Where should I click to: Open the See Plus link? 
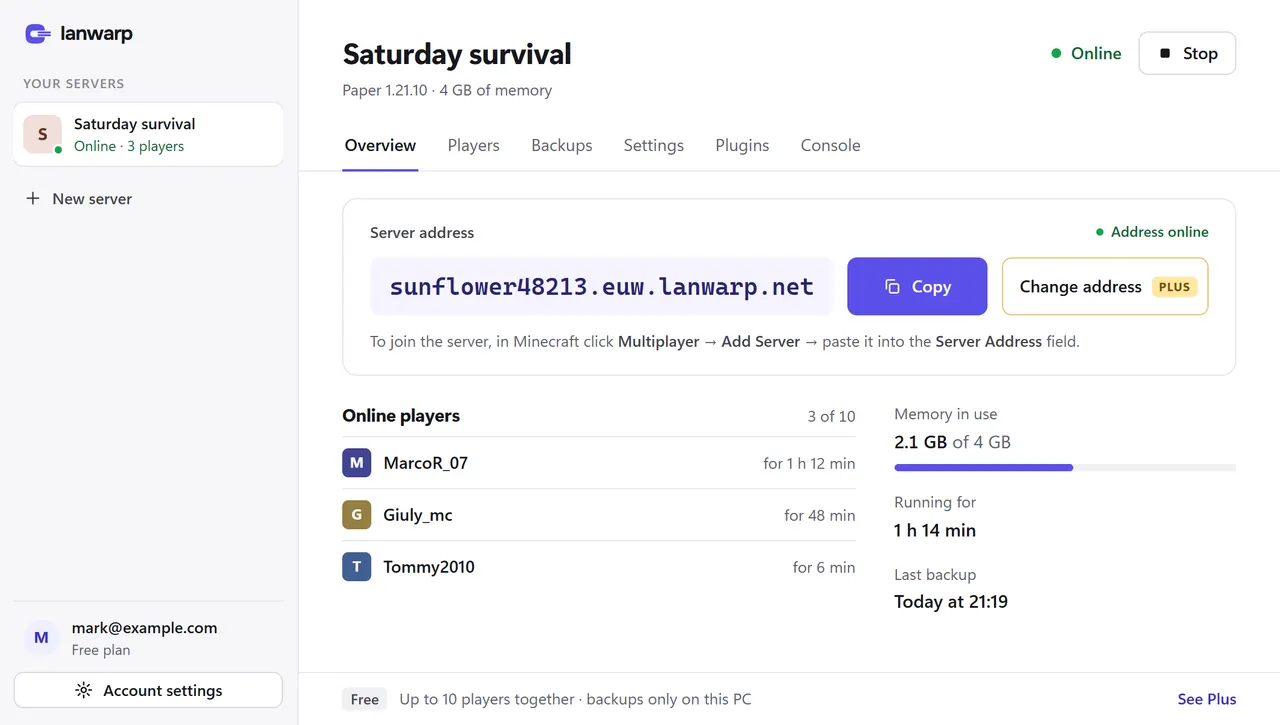click(1207, 699)
